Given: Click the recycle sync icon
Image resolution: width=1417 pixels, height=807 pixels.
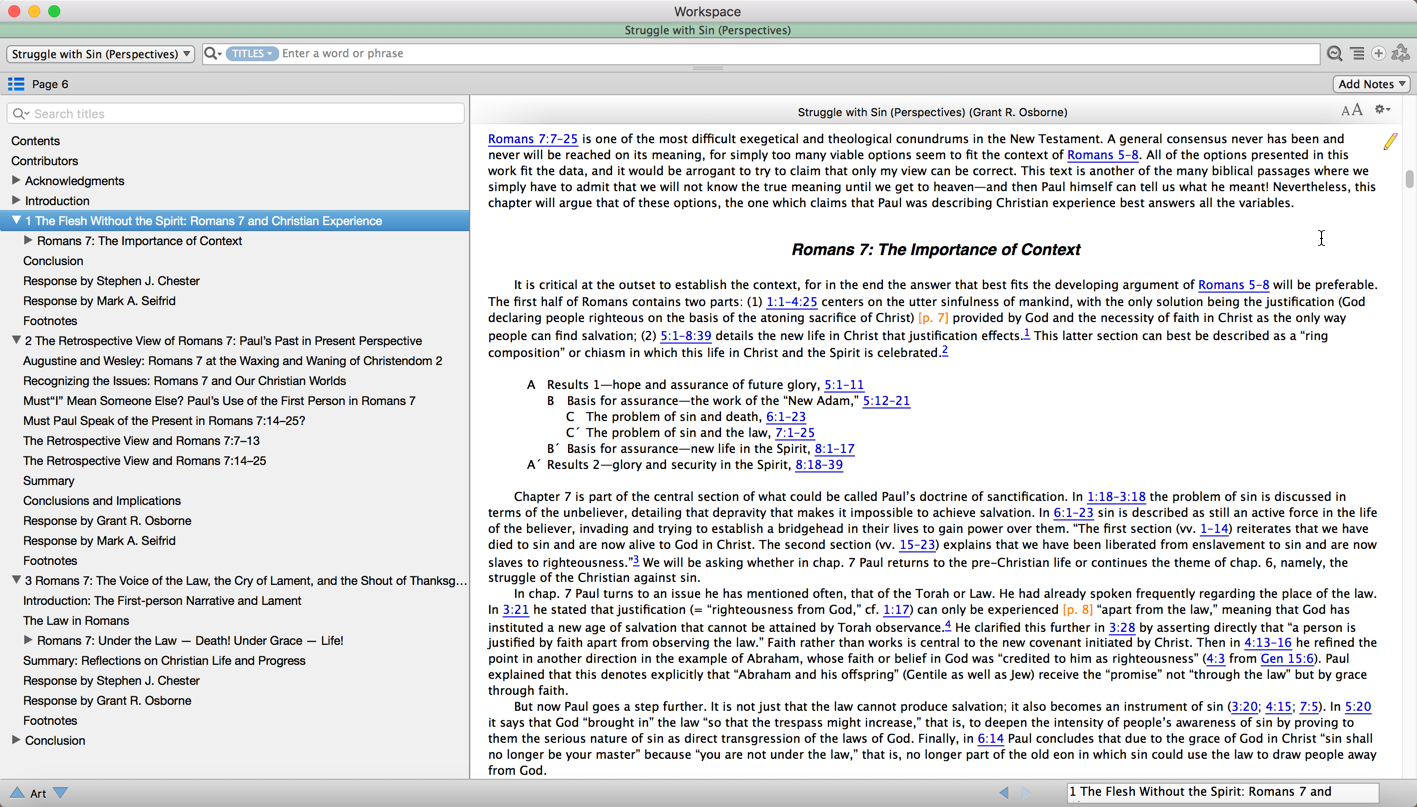Looking at the screenshot, I should click(1401, 54).
